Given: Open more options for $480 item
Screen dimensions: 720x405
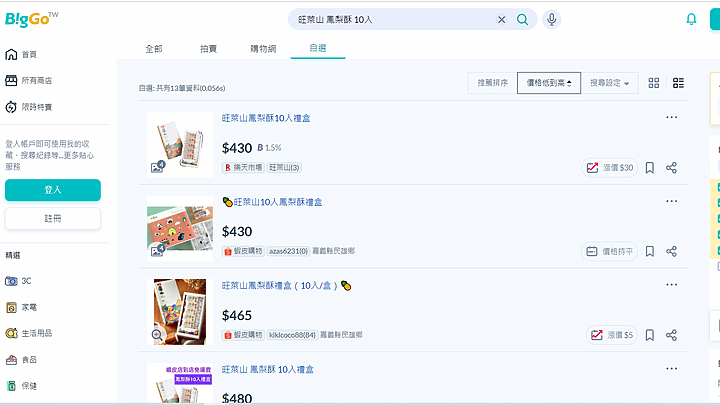Looking at the screenshot, I should click(671, 368).
